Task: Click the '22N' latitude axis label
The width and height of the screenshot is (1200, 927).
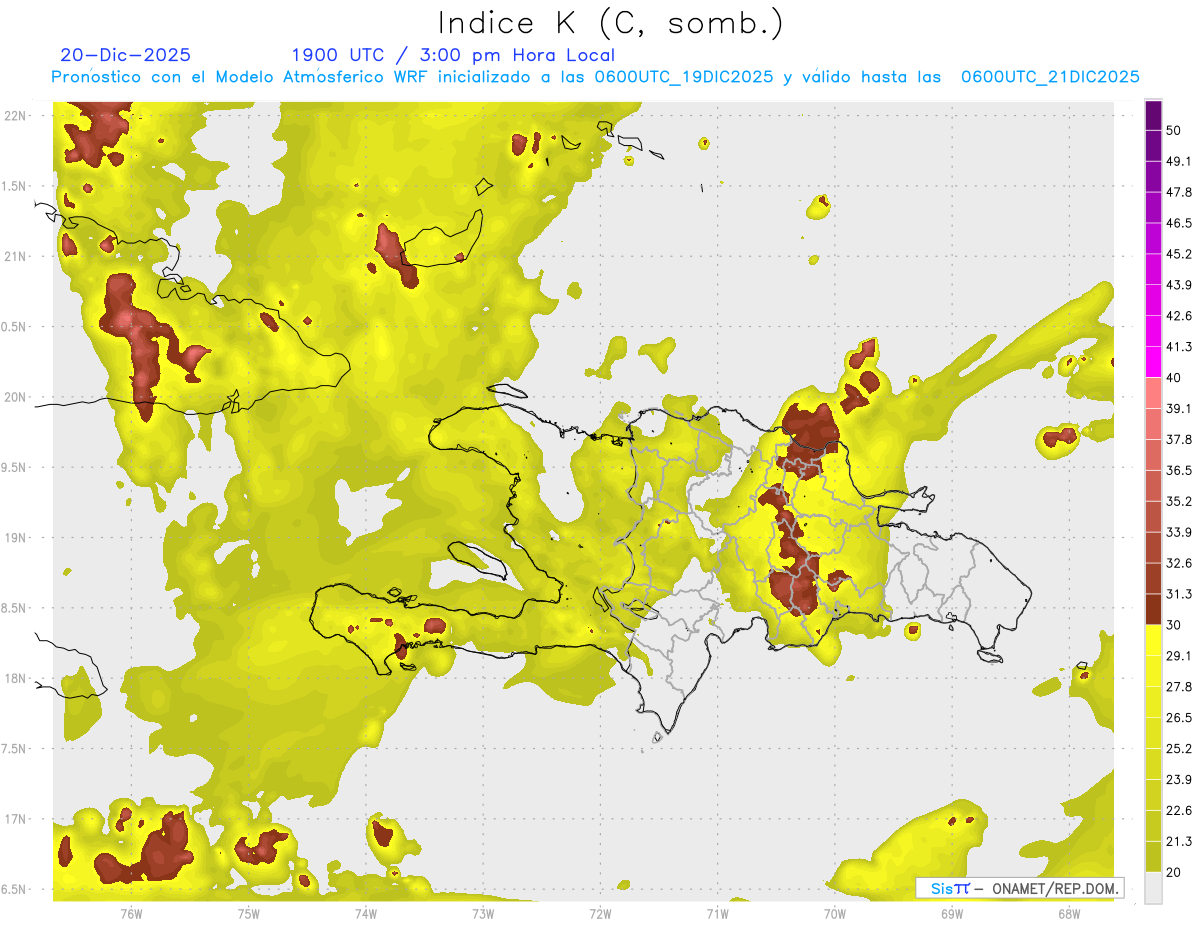Action: [x=15, y=115]
